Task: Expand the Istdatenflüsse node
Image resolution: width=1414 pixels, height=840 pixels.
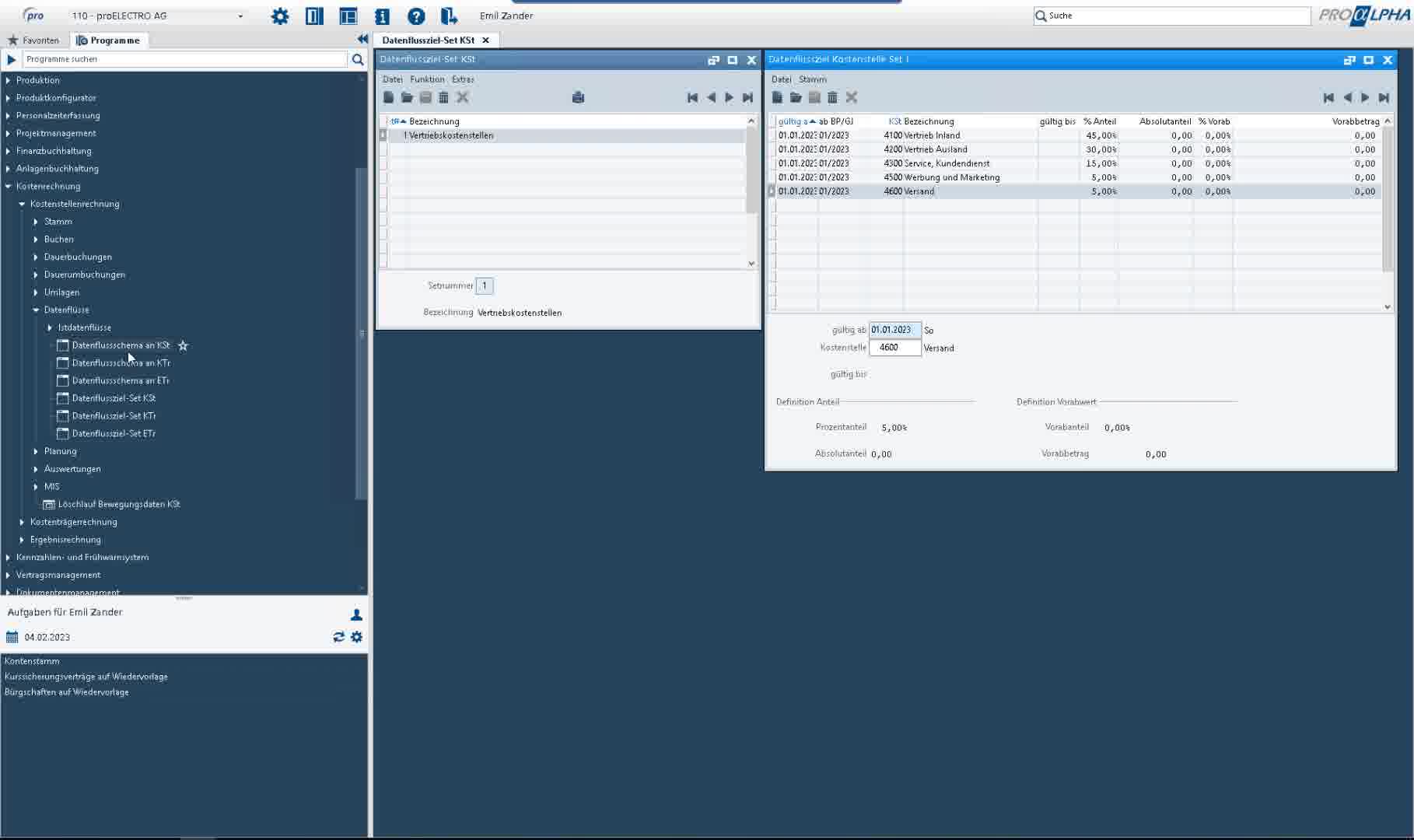Action: tap(50, 327)
